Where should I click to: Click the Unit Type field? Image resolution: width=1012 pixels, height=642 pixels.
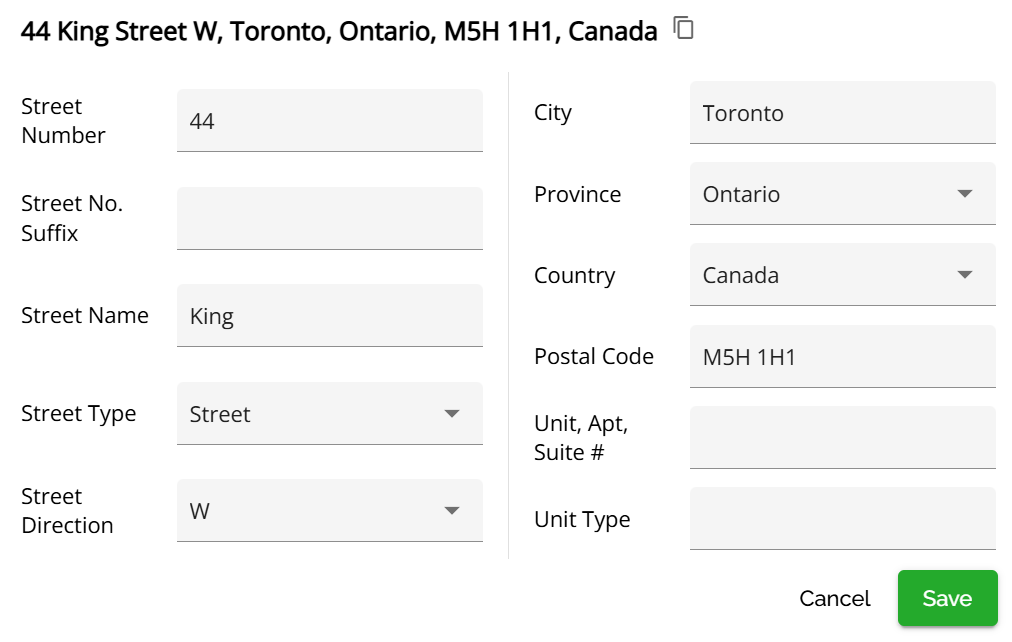842,518
